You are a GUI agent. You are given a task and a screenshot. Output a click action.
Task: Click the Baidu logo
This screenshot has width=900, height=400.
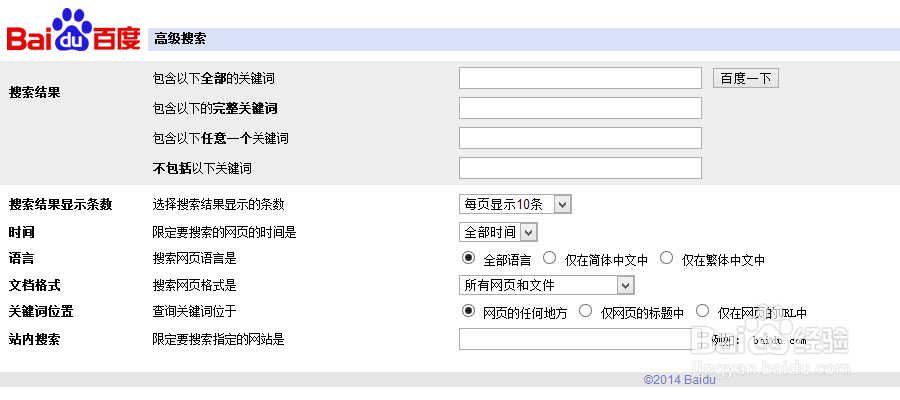pyautogui.click(x=73, y=31)
